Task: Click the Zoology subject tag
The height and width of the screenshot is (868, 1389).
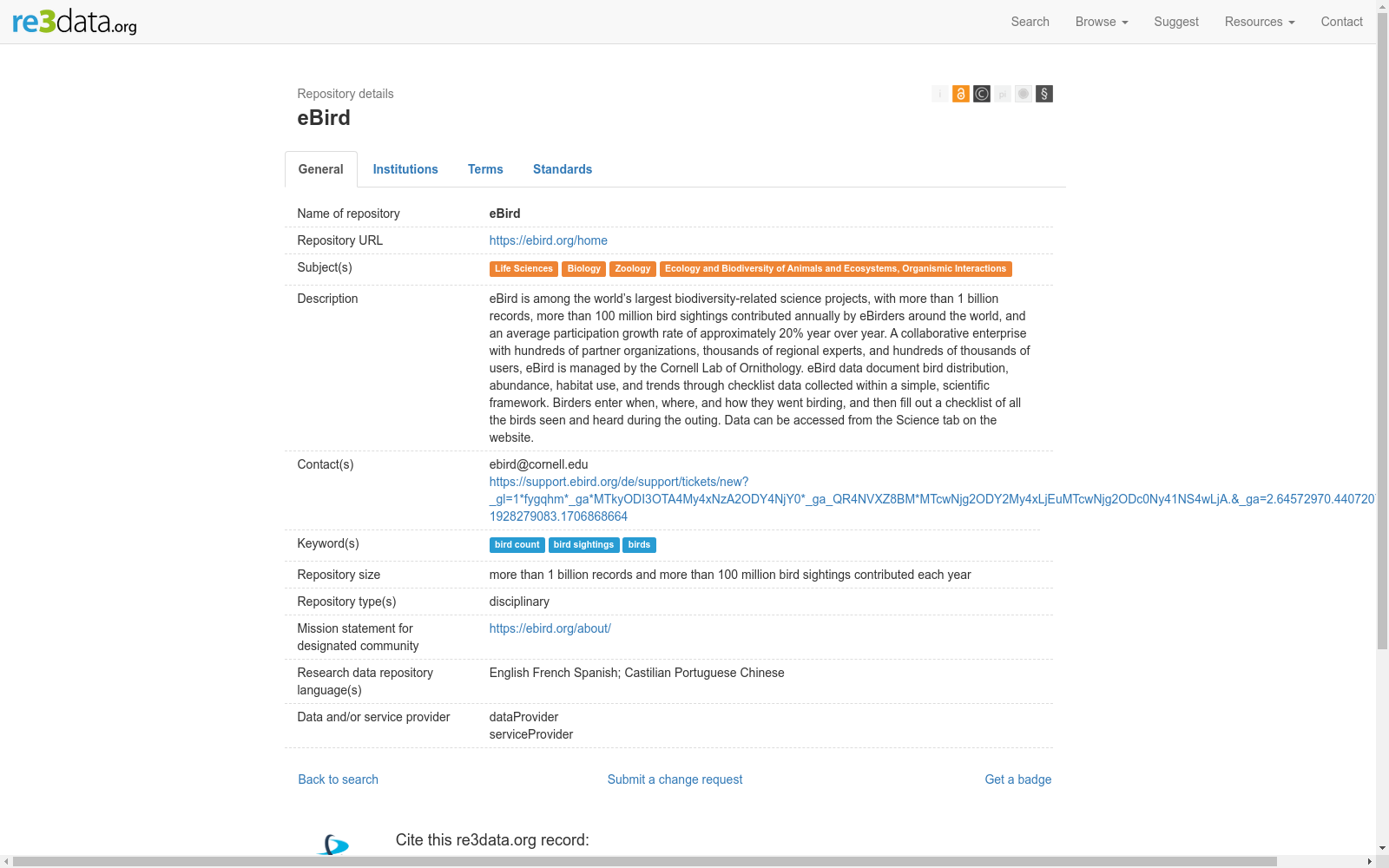Action: [633, 269]
